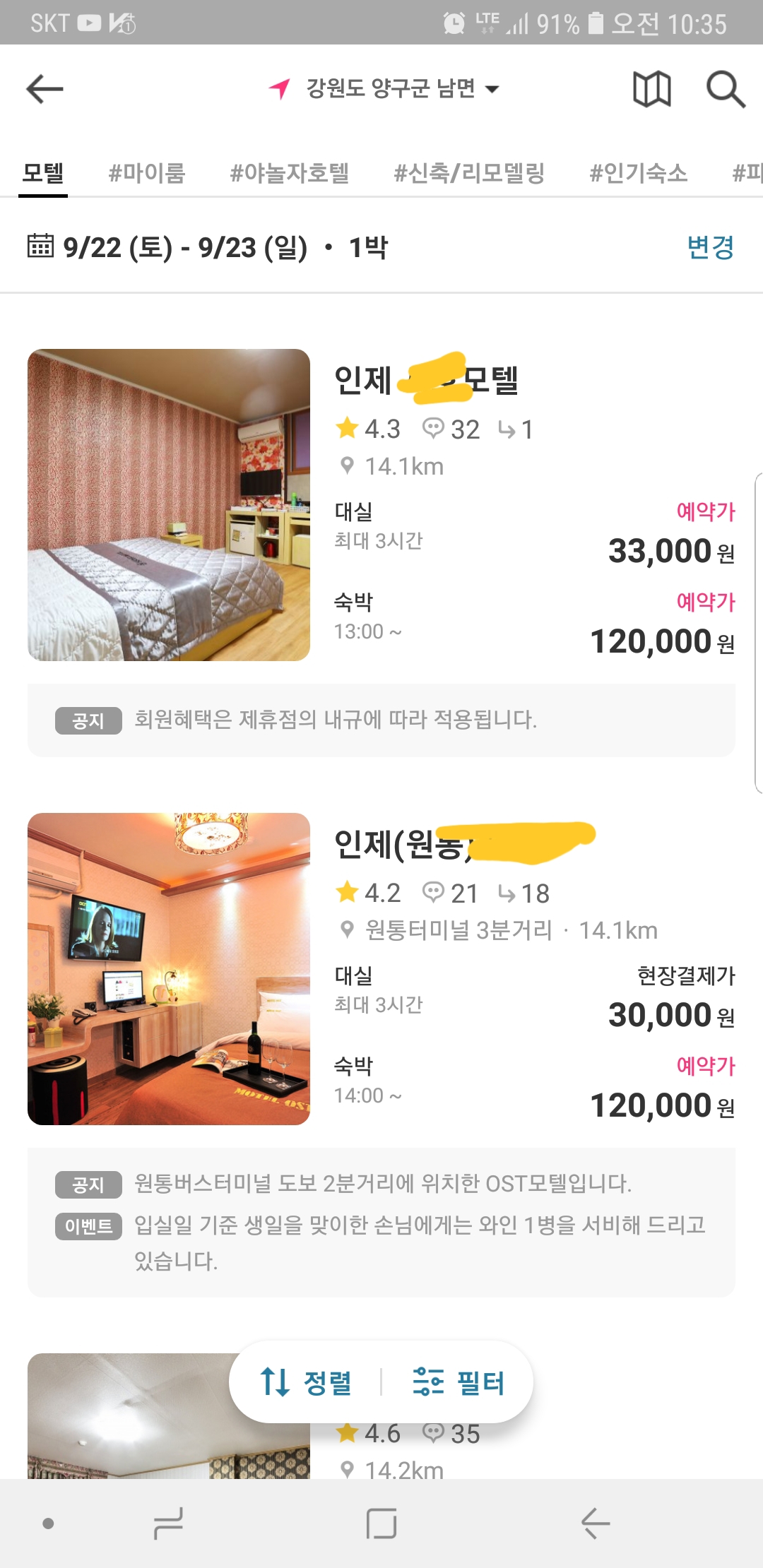Tap the calendar icon beside the dates
763x1568 pixels.
pos(40,246)
